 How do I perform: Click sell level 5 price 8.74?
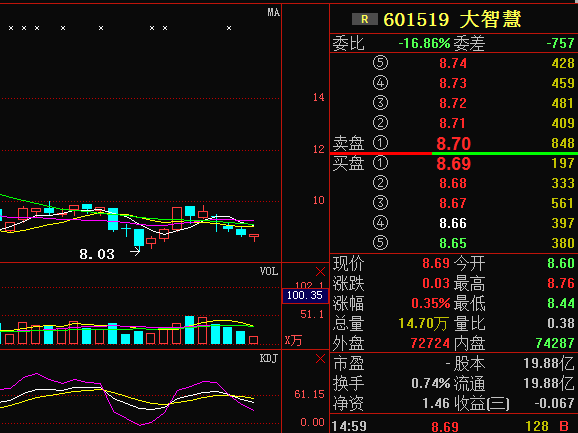pos(453,63)
